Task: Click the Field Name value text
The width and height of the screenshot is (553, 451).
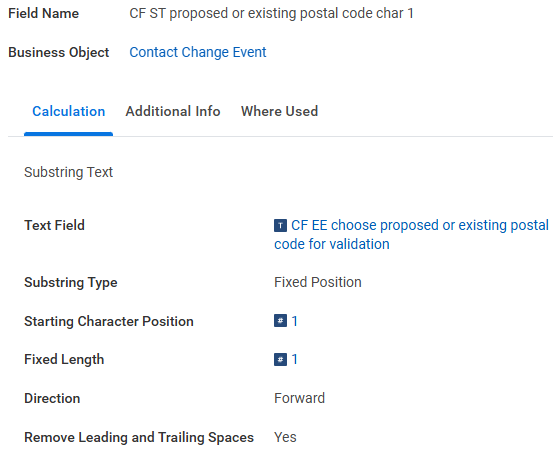Action: [271, 13]
